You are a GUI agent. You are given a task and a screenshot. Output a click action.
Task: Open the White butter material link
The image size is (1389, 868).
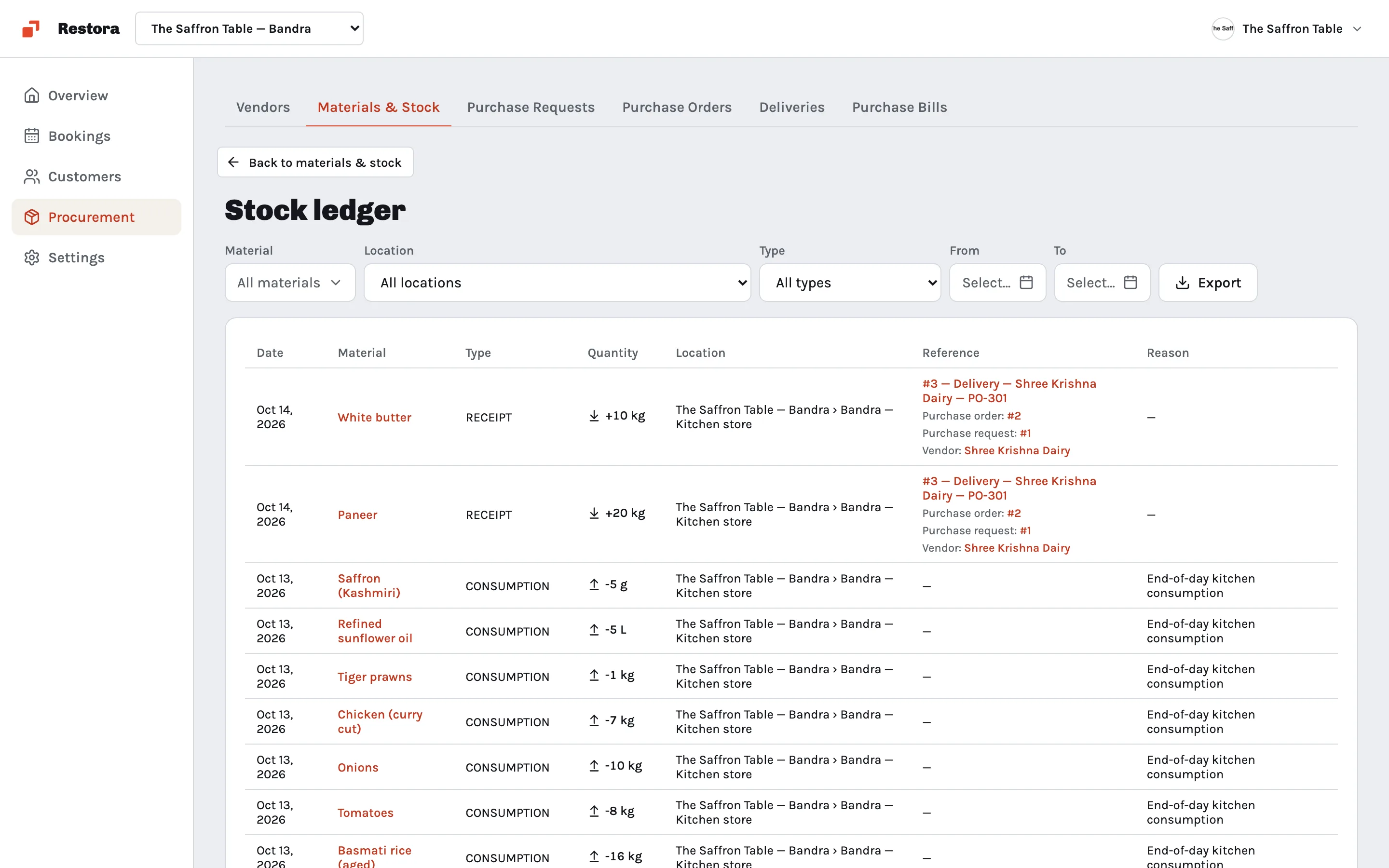pos(374,417)
